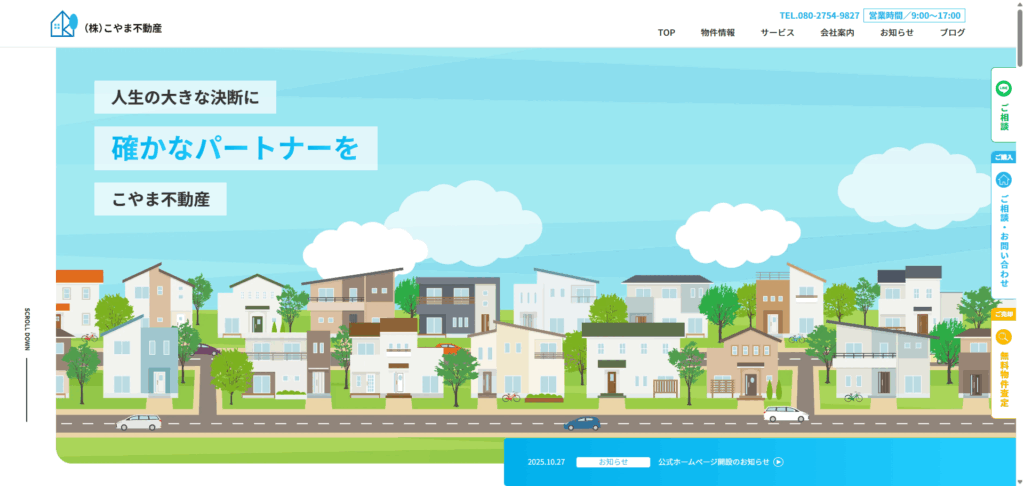Click the orange magnifier appraisal icon
Screen dimensions: 1024x486
(x=1003, y=337)
